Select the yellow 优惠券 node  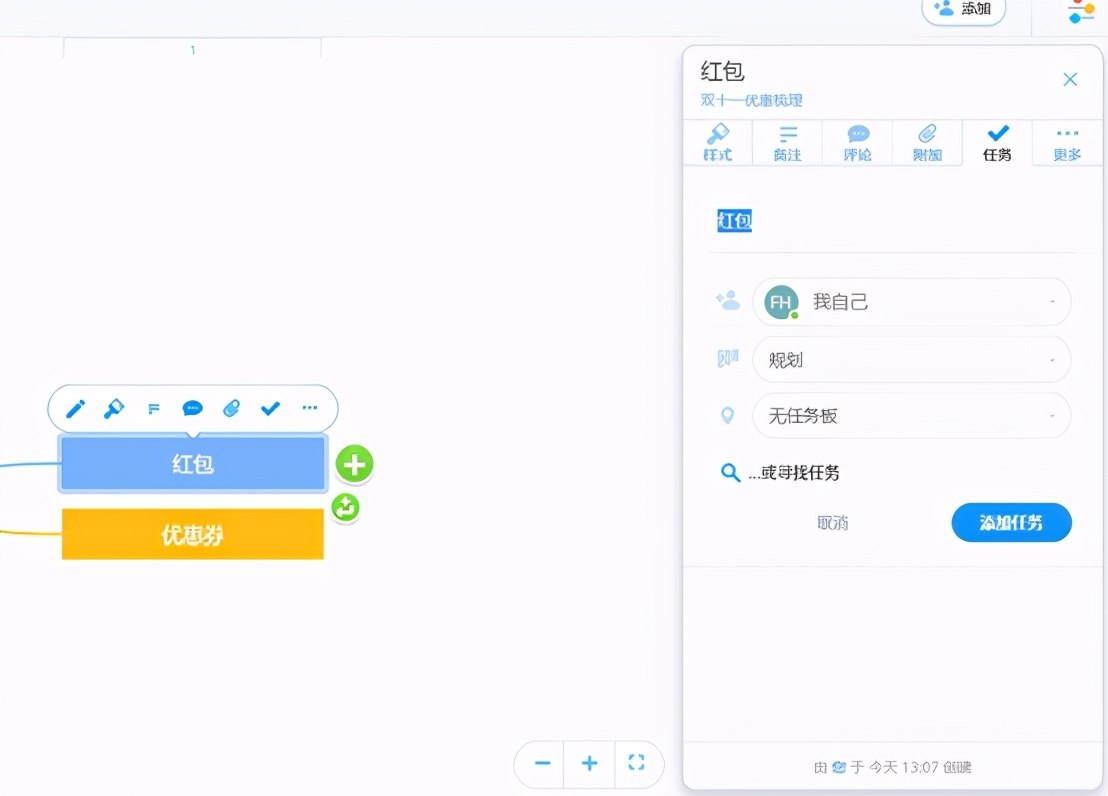[x=193, y=534]
